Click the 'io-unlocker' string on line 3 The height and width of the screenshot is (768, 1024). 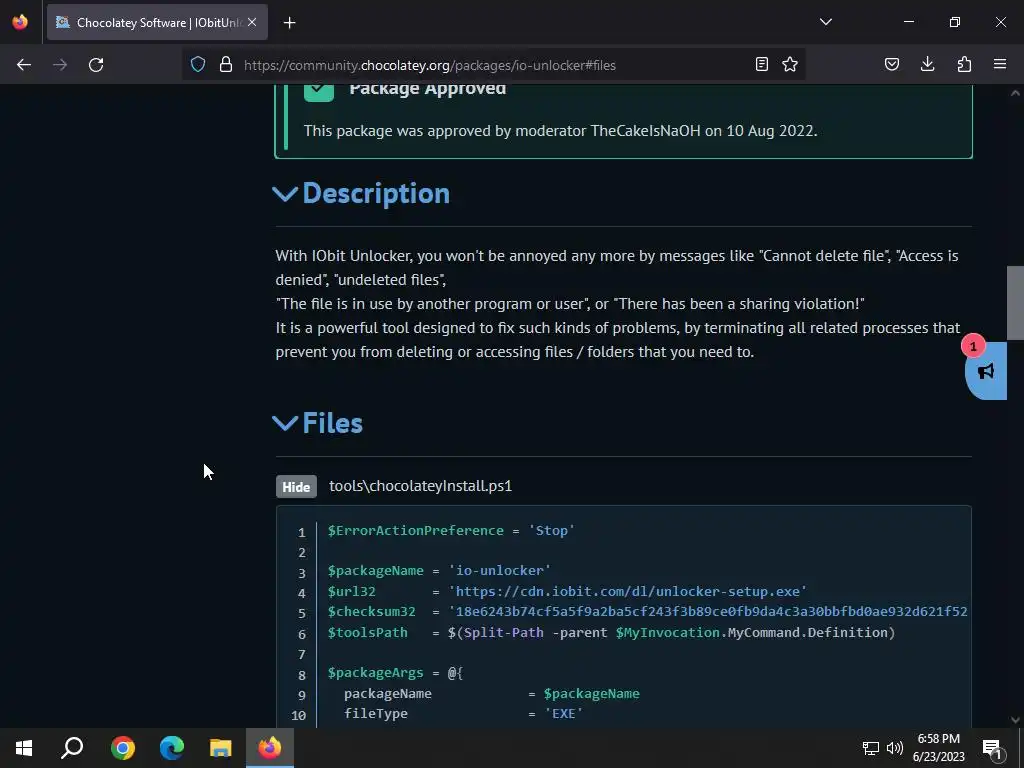500,570
